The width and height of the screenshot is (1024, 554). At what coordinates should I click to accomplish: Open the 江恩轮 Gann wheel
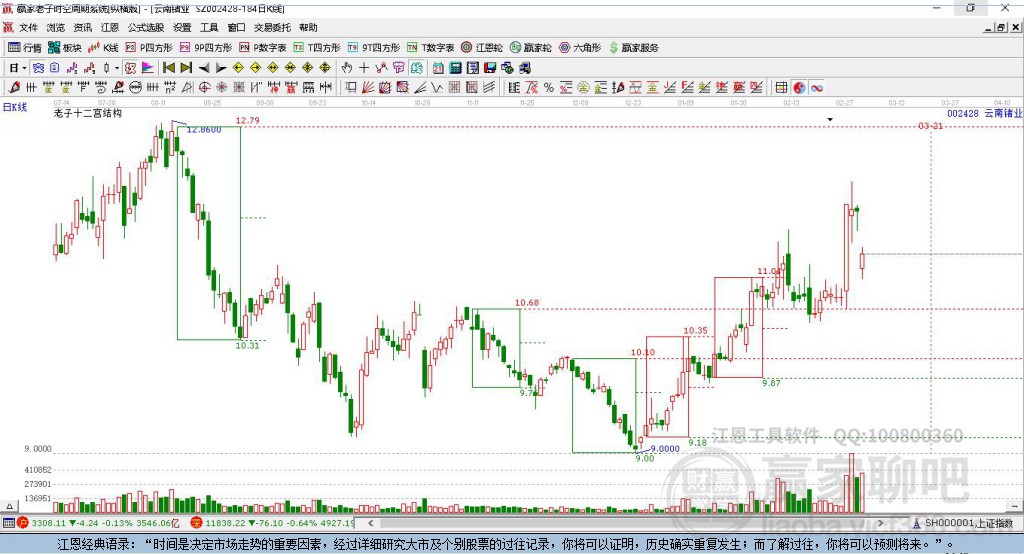(x=482, y=48)
